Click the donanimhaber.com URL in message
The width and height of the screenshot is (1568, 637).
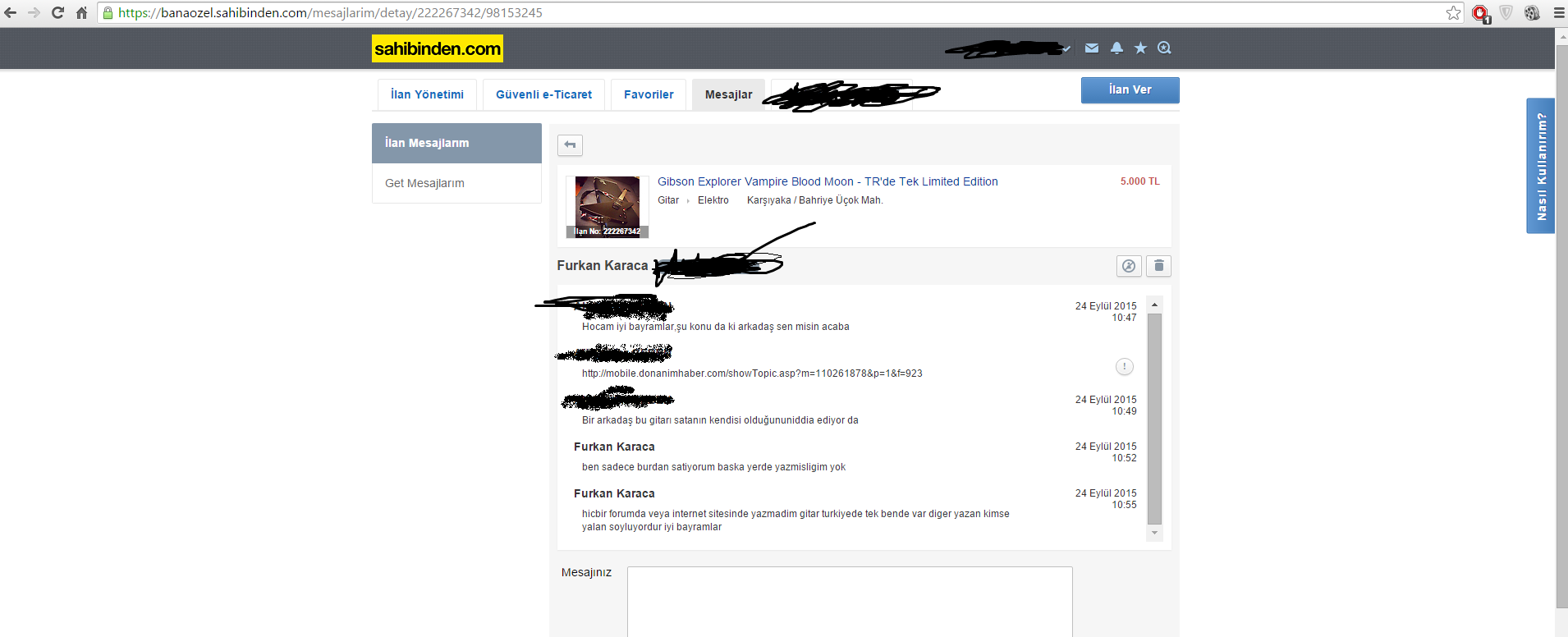(752, 373)
